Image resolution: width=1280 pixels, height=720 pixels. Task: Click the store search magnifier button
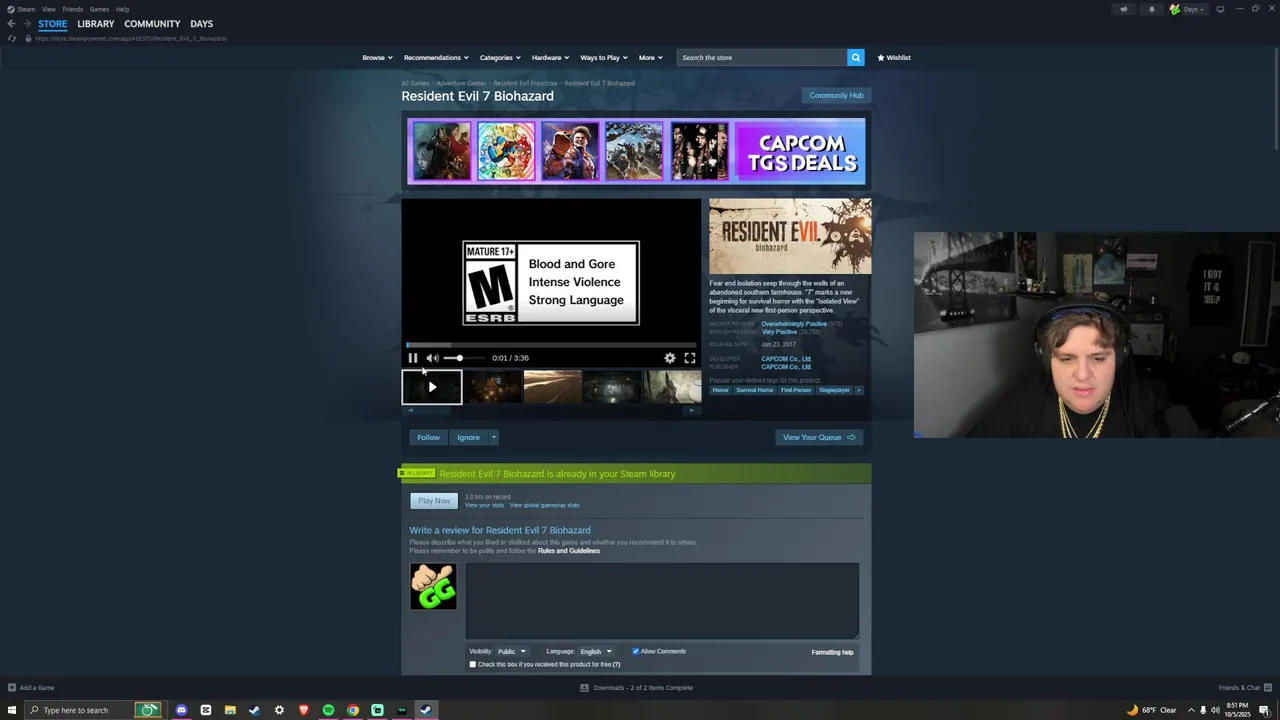pos(856,57)
